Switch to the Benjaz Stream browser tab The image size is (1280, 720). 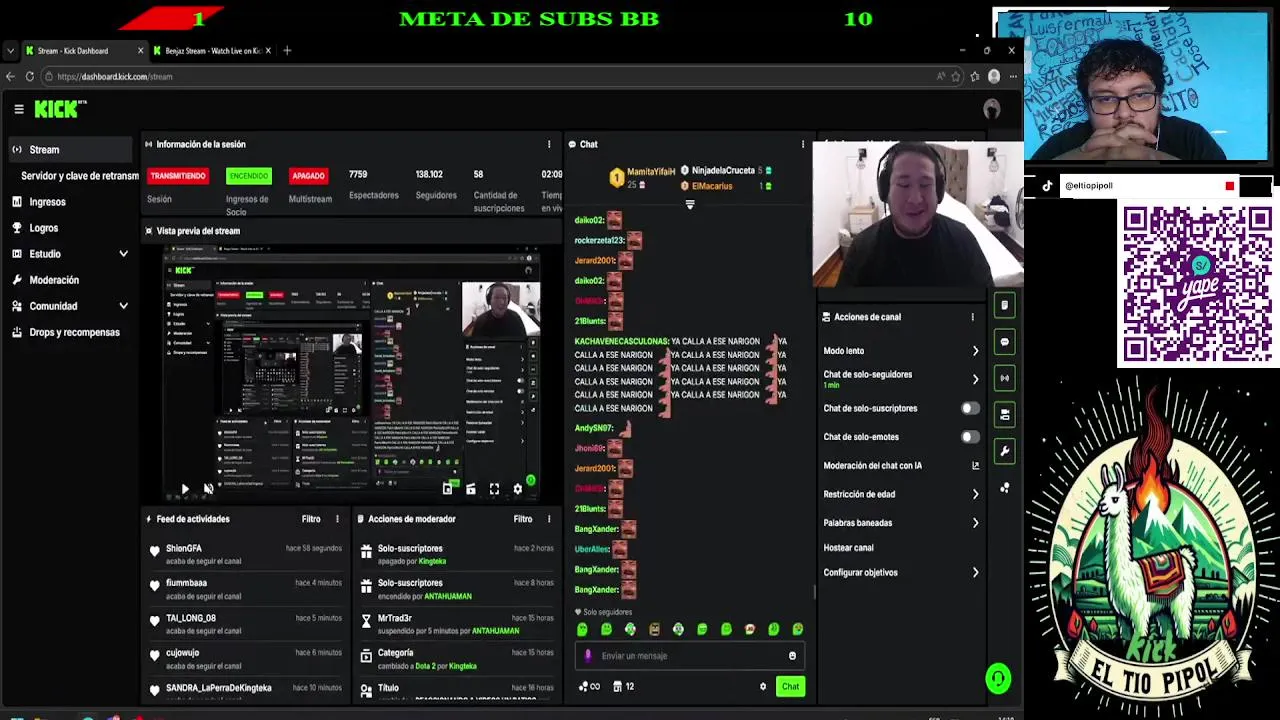coord(211,51)
